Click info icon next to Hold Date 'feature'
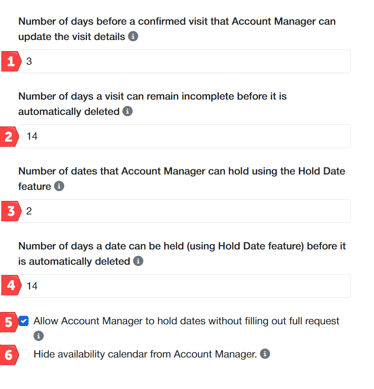 pos(59,186)
